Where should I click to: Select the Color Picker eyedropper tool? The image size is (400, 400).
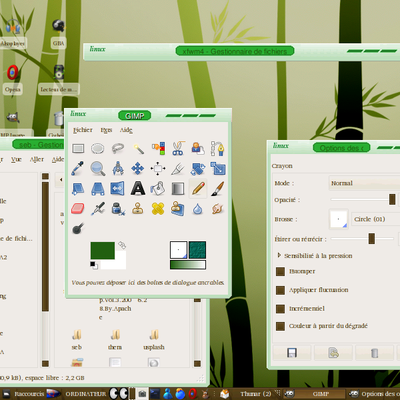click(x=78, y=168)
